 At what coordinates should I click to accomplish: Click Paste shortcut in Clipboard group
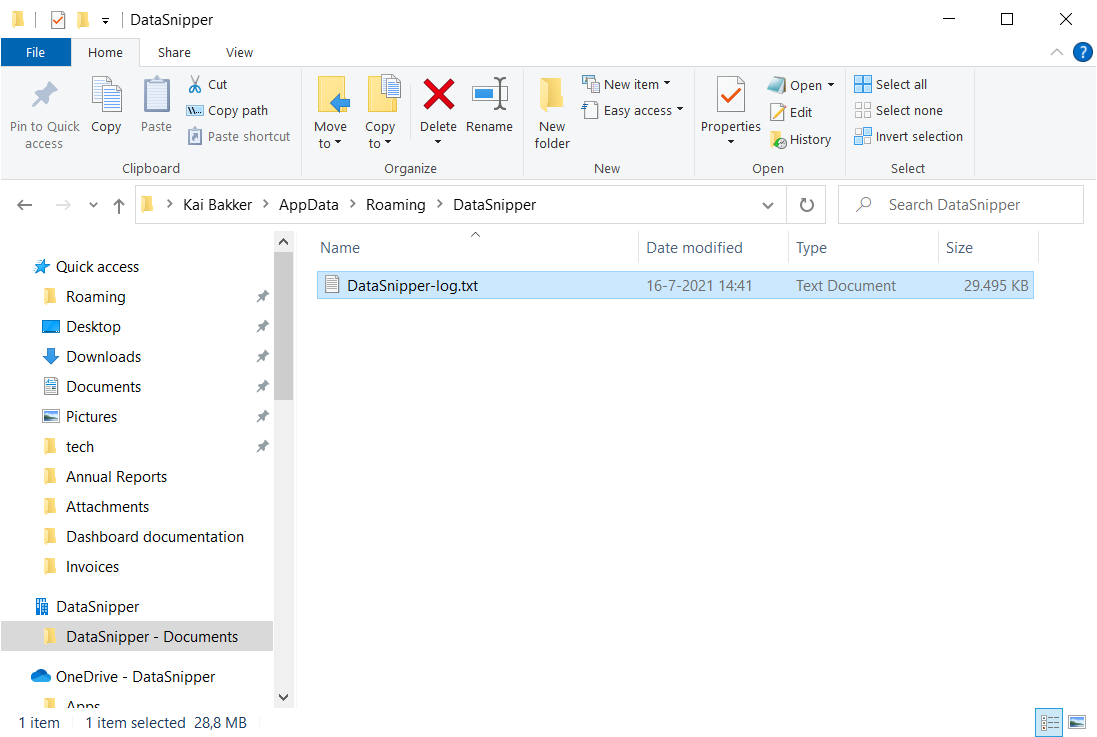(x=239, y=136)
